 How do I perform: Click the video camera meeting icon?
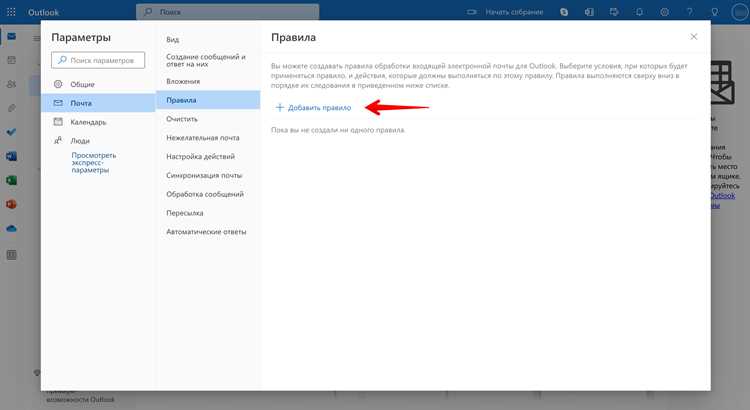[472, 12]
